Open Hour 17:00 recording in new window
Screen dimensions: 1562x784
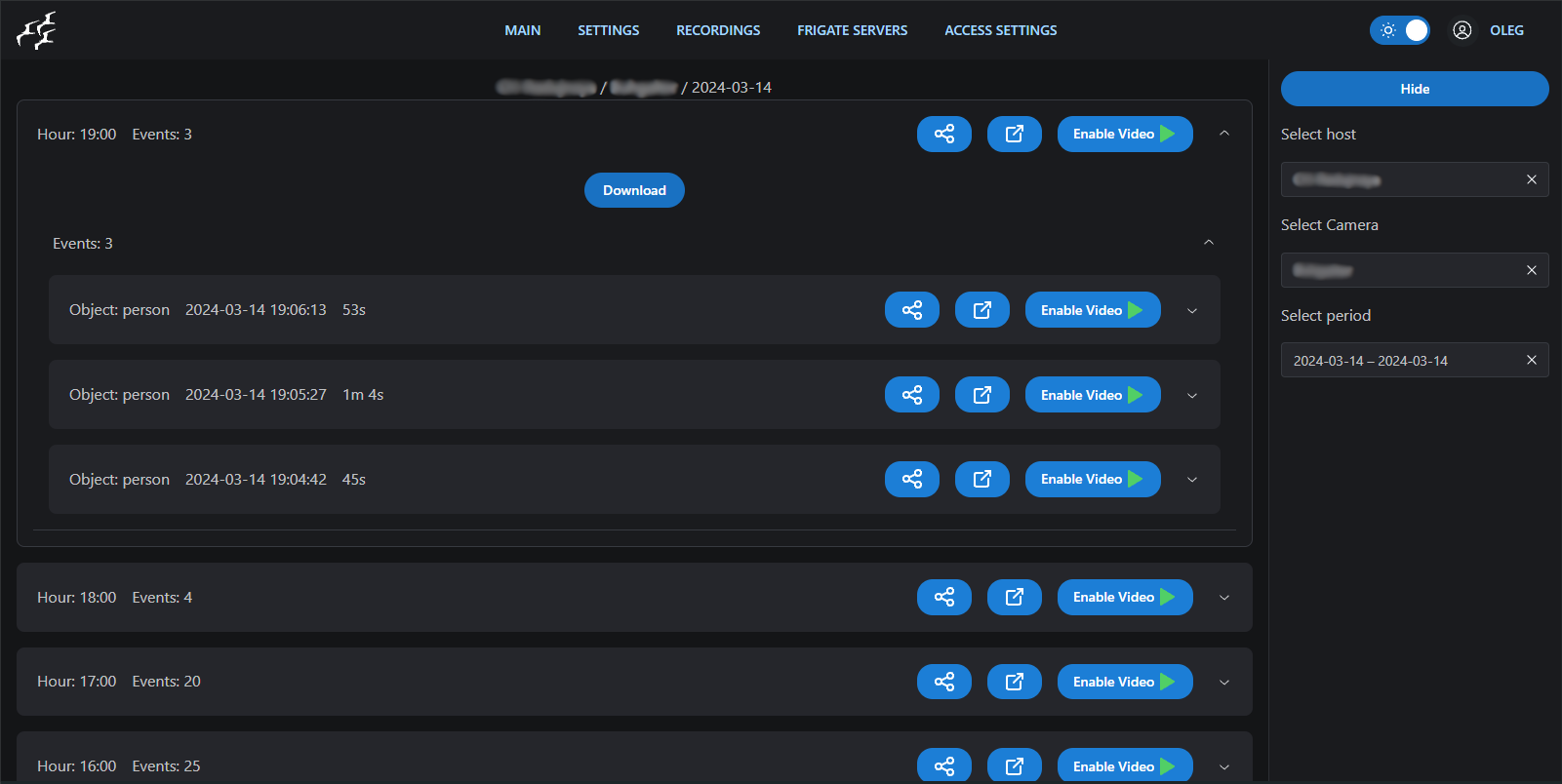coord(1014,682)
